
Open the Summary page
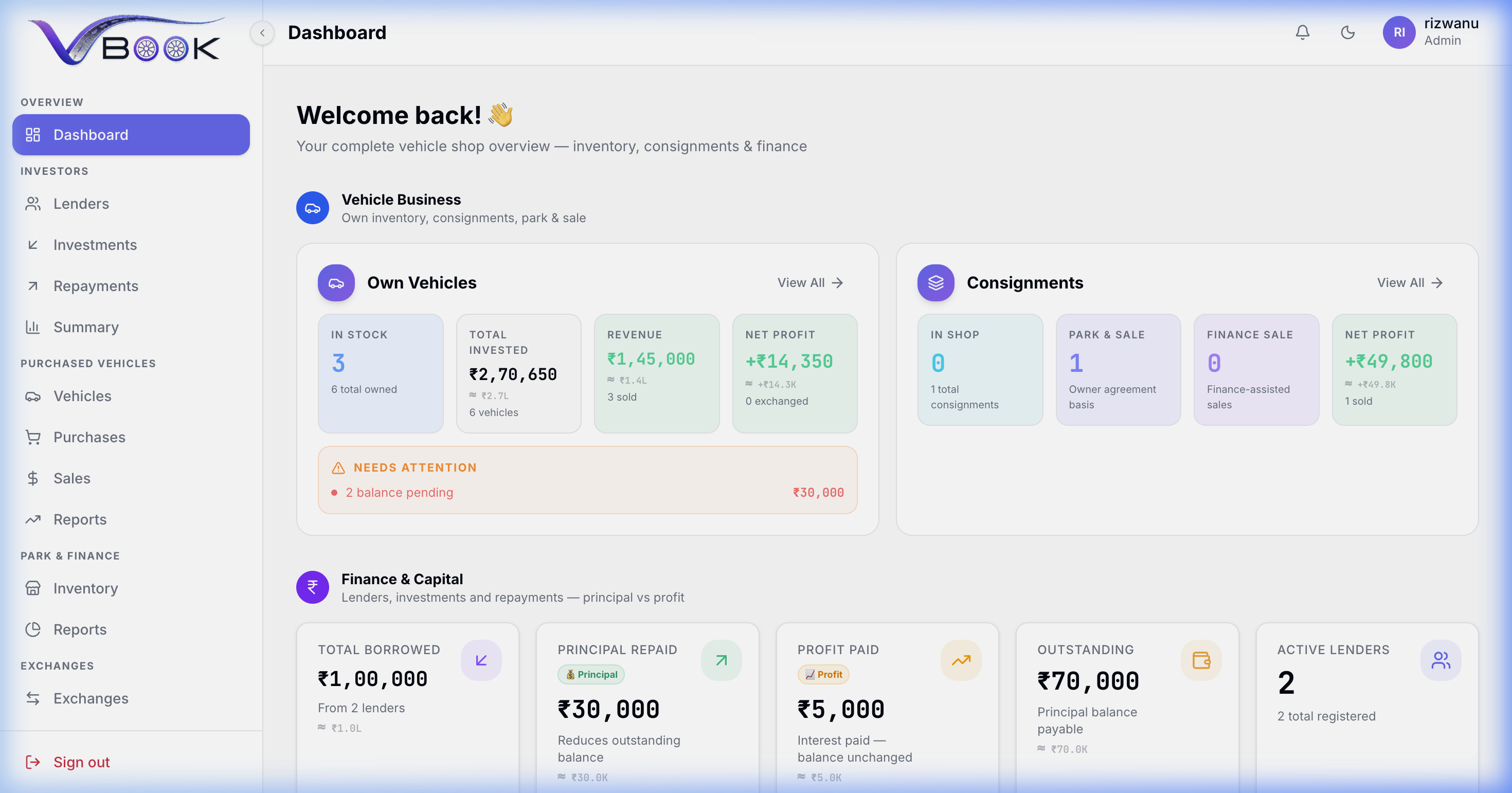[x=131, y=327]
